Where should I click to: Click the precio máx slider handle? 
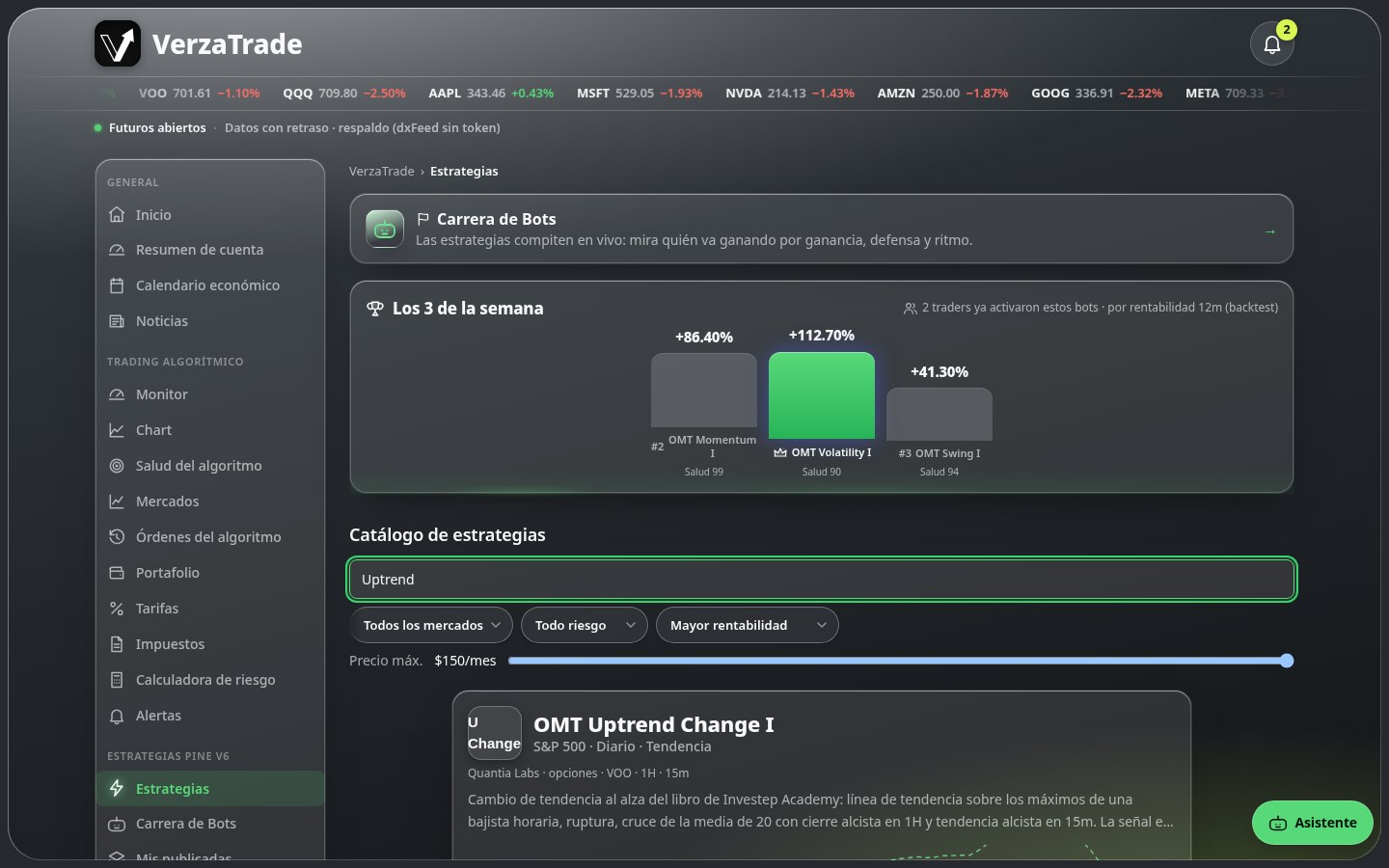pyautogui.click(x=1287, y=661)
